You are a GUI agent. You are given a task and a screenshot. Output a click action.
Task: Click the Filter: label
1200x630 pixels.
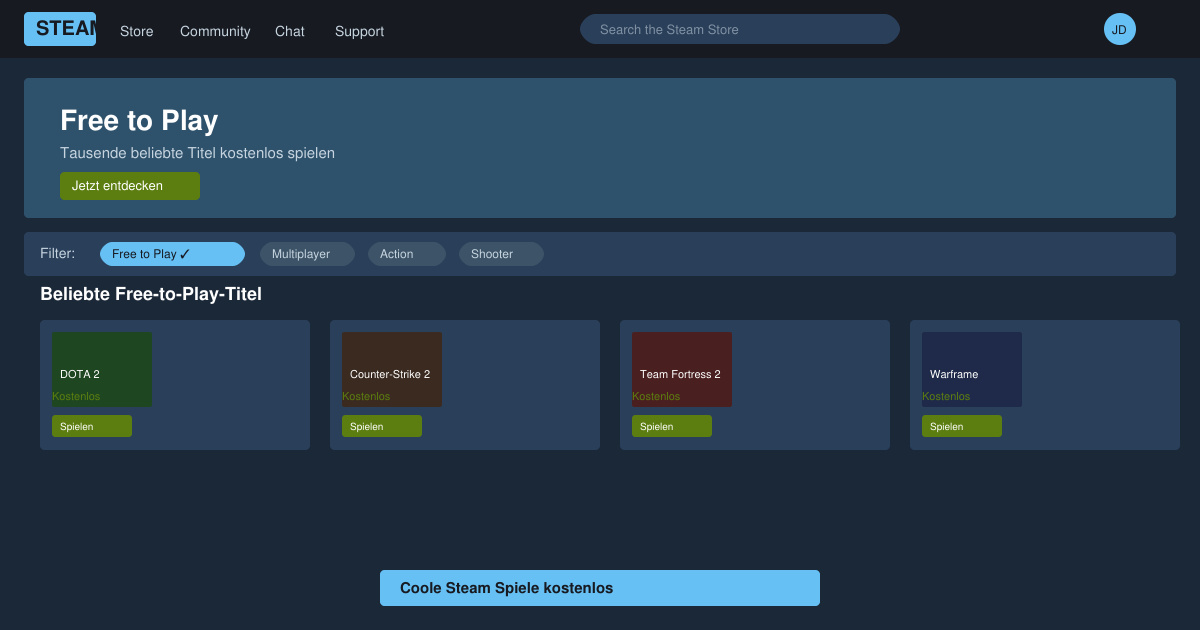point(57,253)
